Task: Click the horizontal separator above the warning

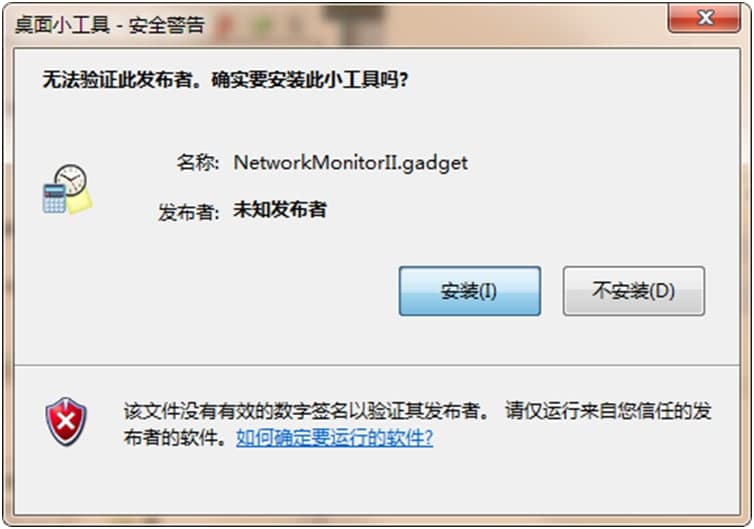Action: point(377,365)
